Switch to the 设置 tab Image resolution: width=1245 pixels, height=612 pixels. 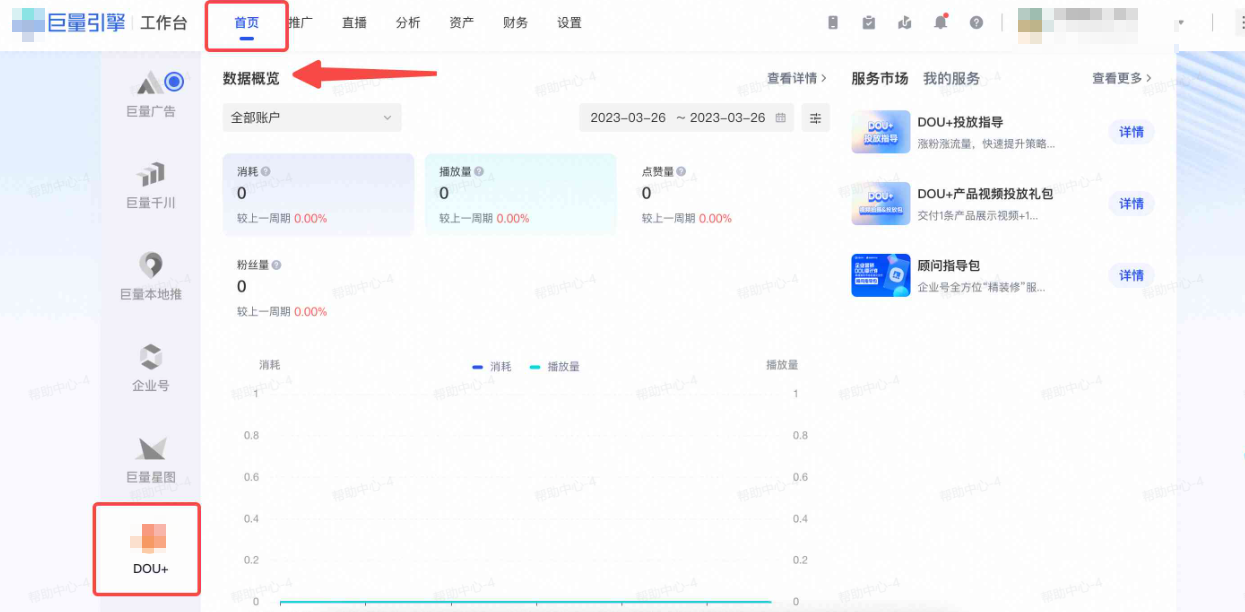(570, 22)
